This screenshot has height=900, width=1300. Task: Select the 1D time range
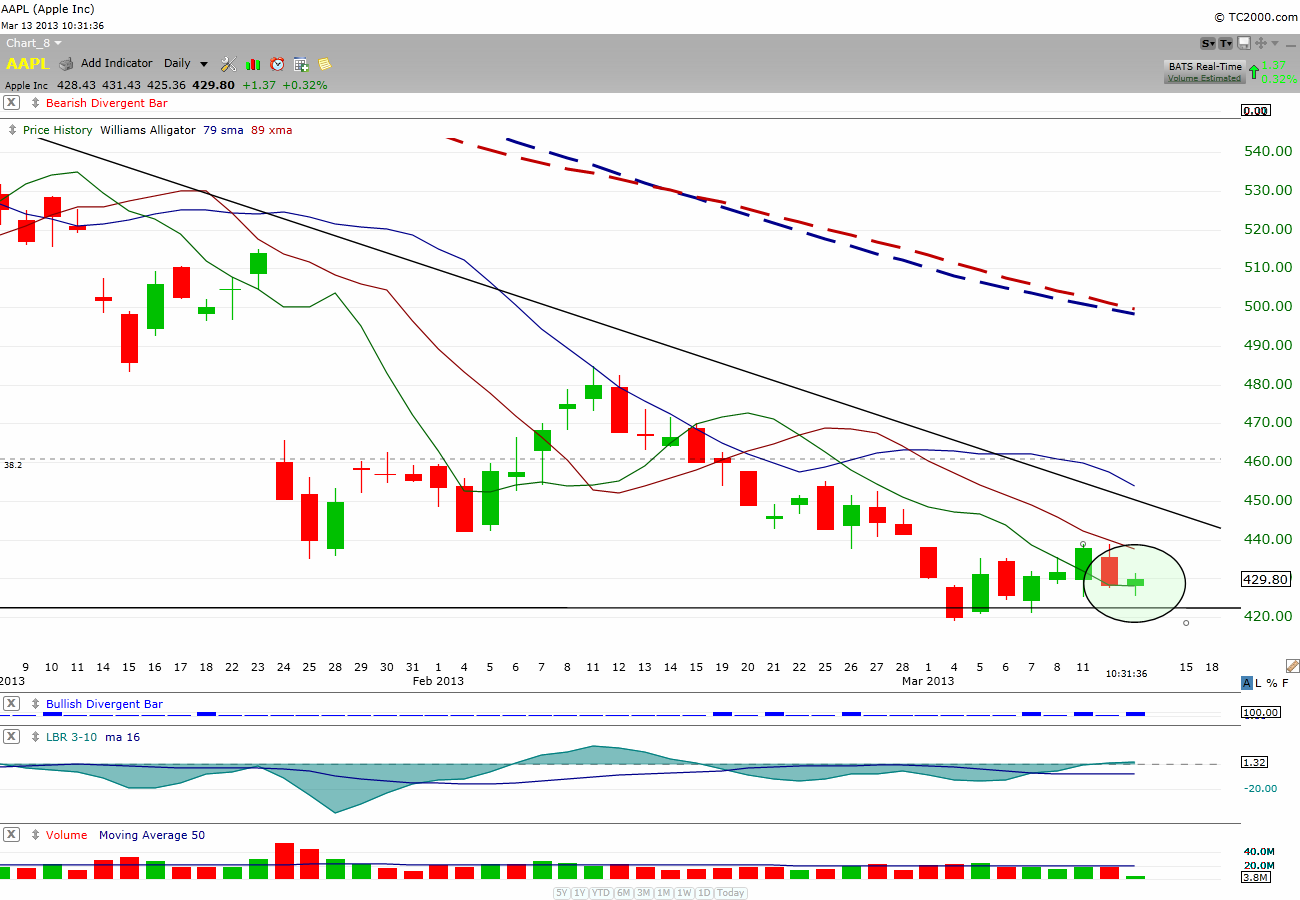[704, 893]
